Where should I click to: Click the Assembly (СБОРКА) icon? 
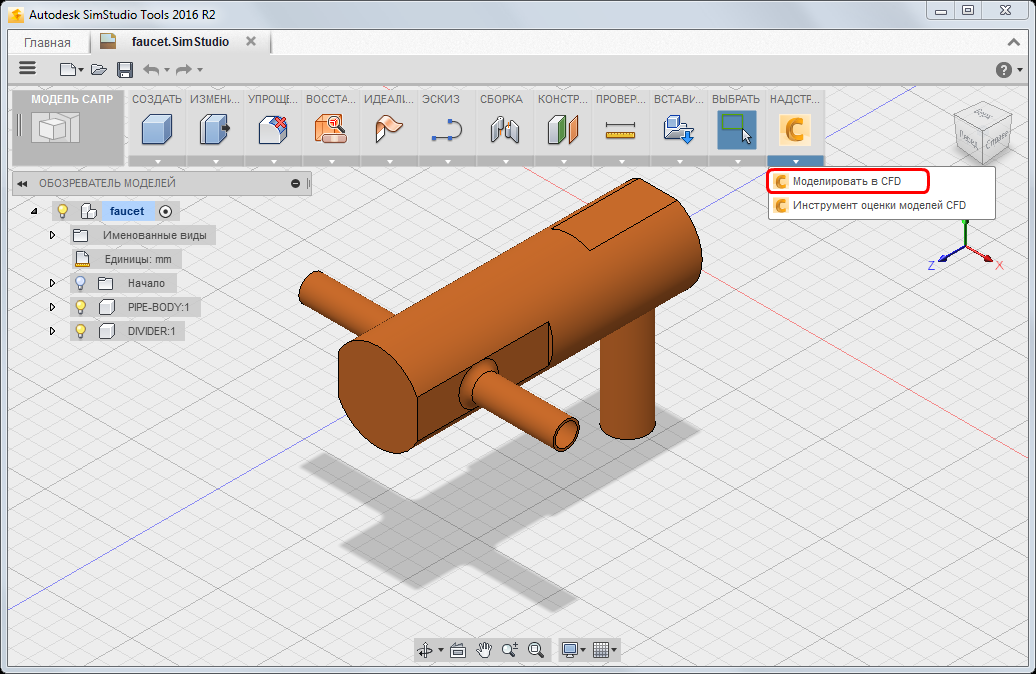tap(505, 129)
